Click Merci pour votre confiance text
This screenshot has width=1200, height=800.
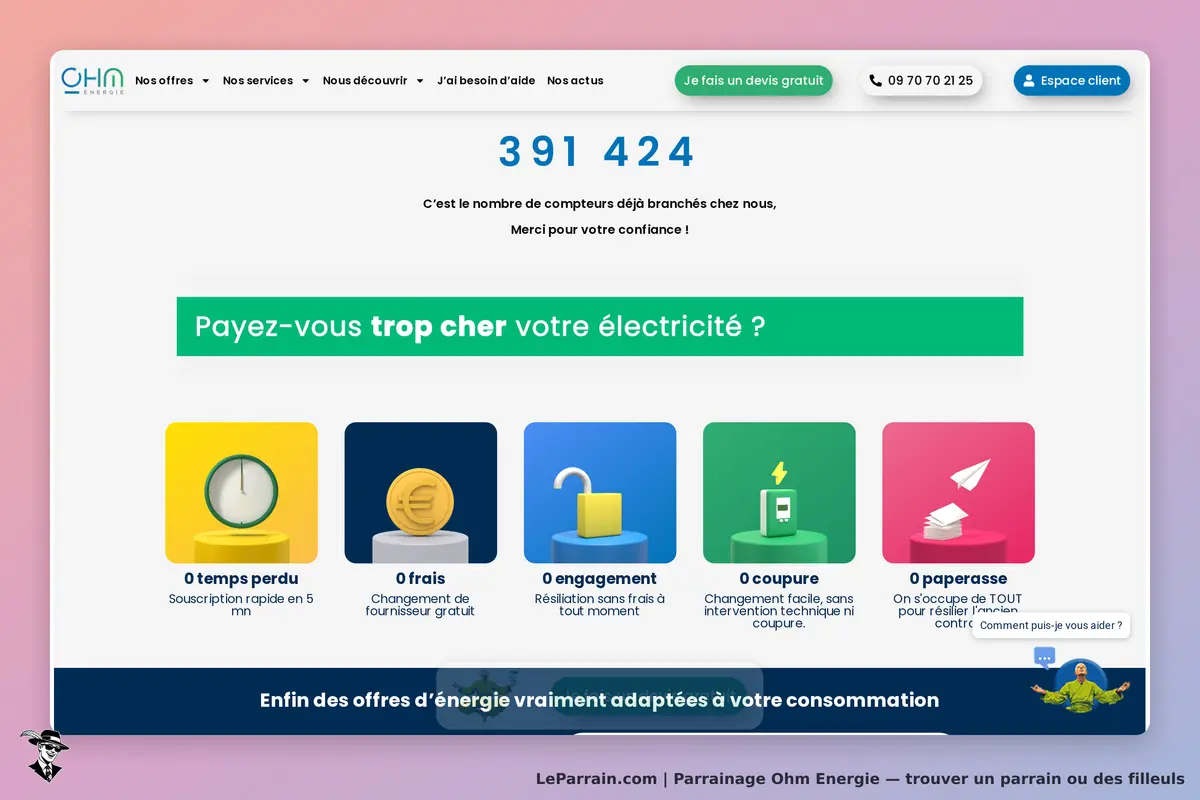pos(600,230)
